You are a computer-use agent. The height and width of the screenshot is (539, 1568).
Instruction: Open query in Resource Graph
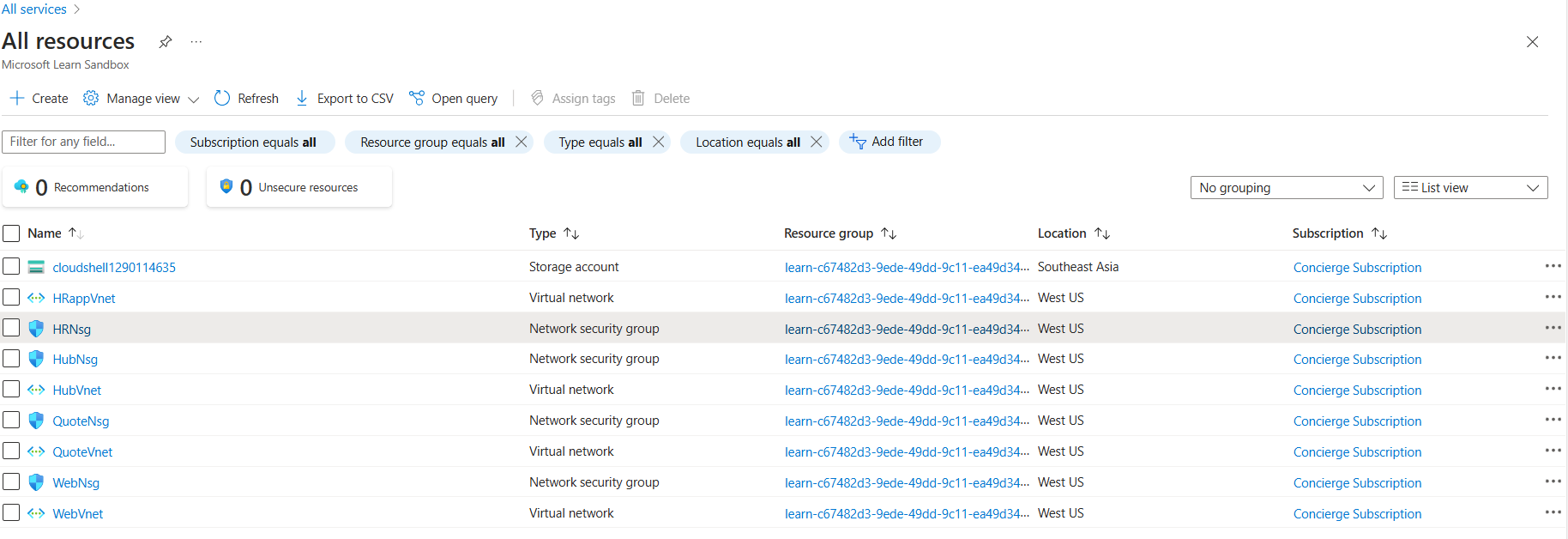[453, 99]
